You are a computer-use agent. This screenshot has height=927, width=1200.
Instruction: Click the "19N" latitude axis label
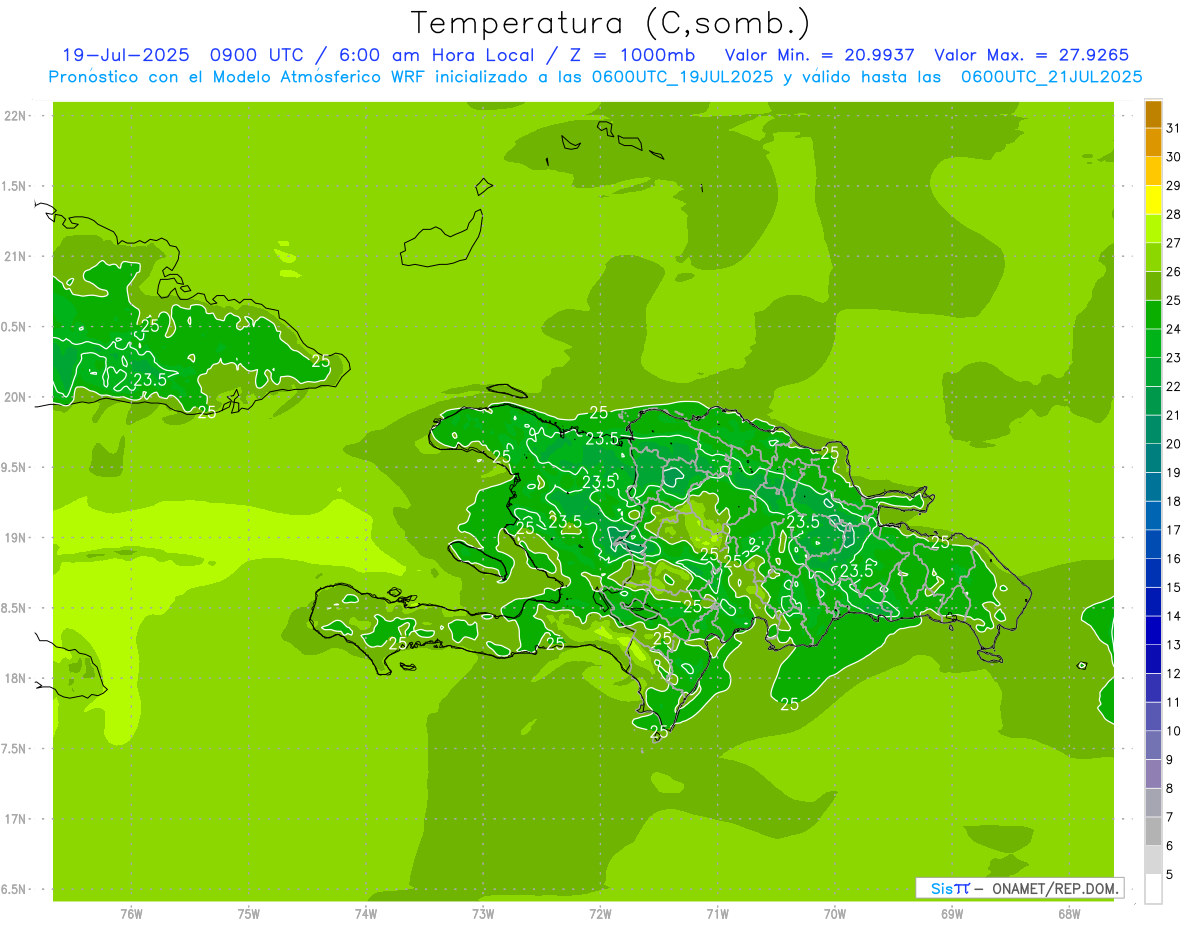click(16, 538)
